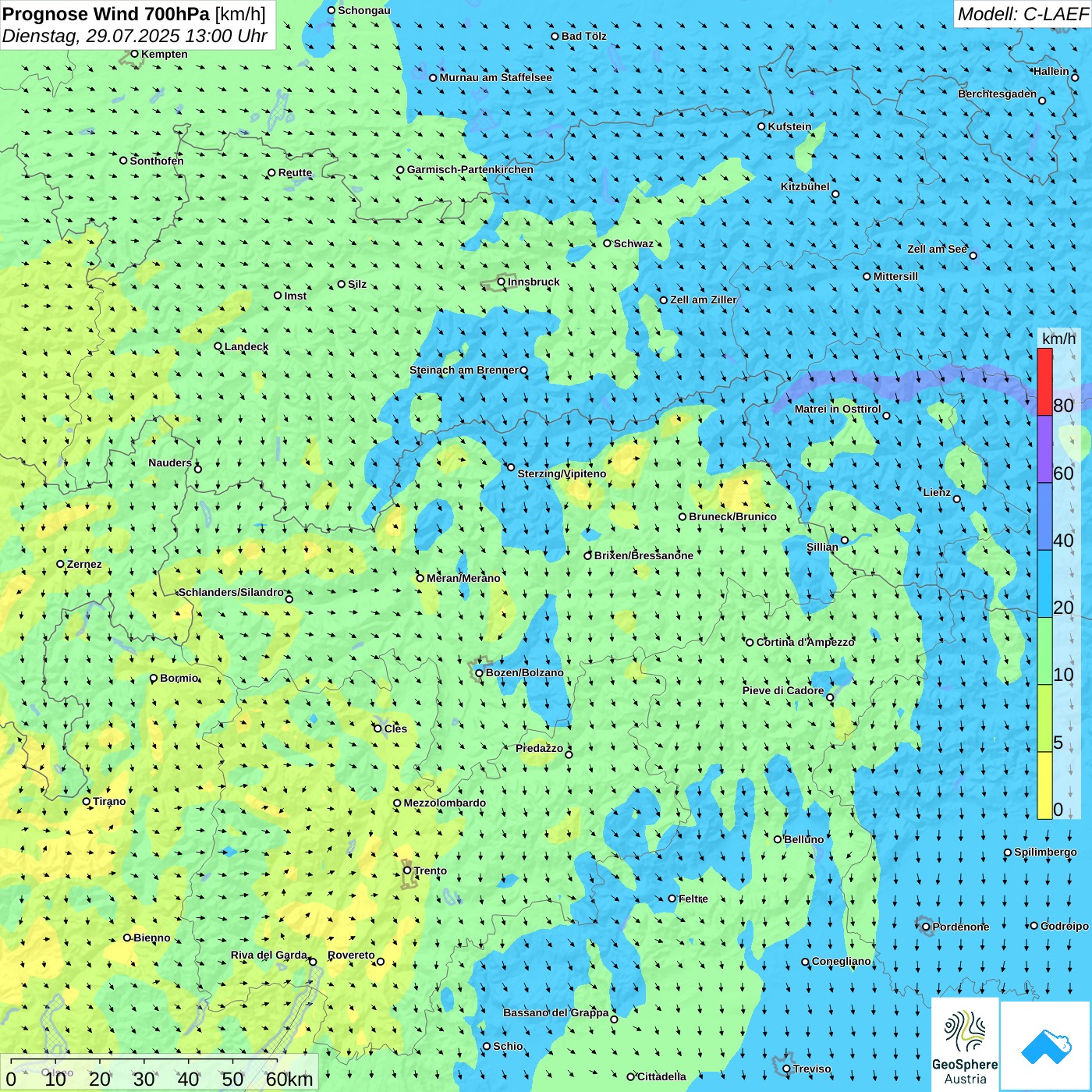
Task: Click the yellow 0–5 km/h legend segment
Action: (x=1044, y=785)
